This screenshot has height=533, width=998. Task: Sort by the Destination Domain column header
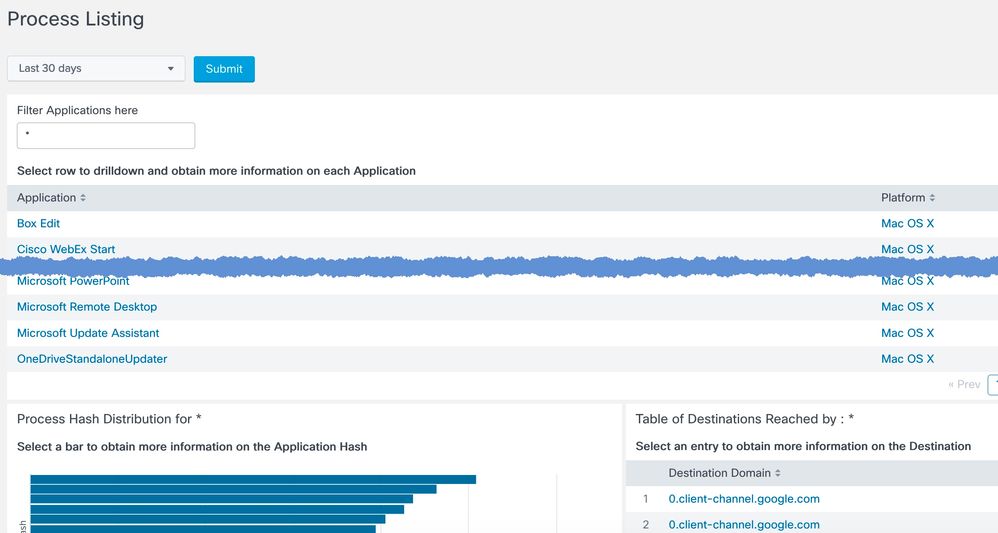pyautogui.click(x=724, y=473)
